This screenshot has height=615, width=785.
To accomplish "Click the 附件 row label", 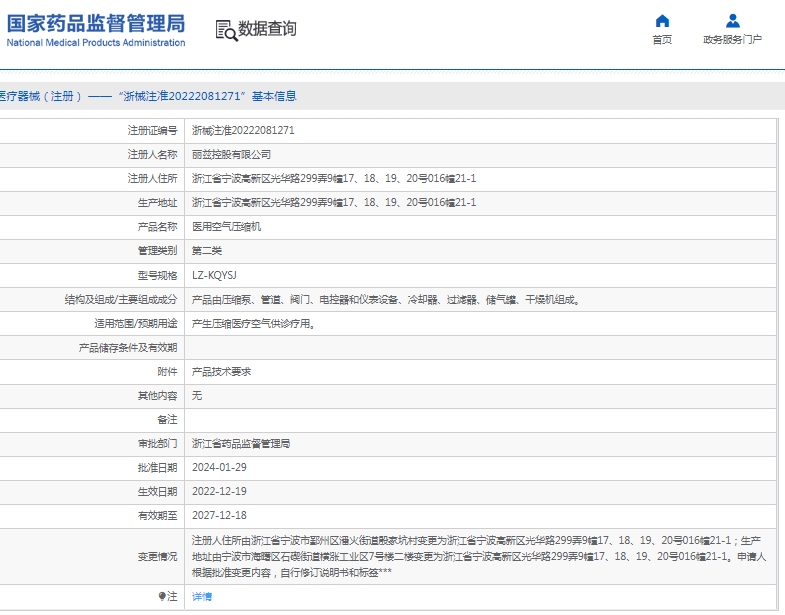I will pos(167,372).
